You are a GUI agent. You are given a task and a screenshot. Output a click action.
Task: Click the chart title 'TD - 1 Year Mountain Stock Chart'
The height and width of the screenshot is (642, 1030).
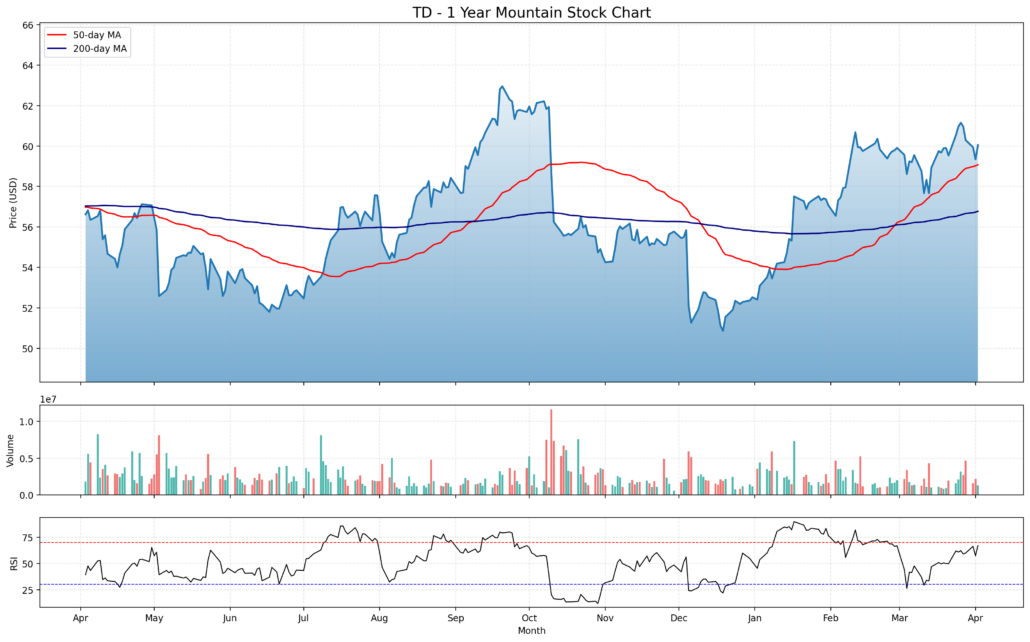[531, 12]
